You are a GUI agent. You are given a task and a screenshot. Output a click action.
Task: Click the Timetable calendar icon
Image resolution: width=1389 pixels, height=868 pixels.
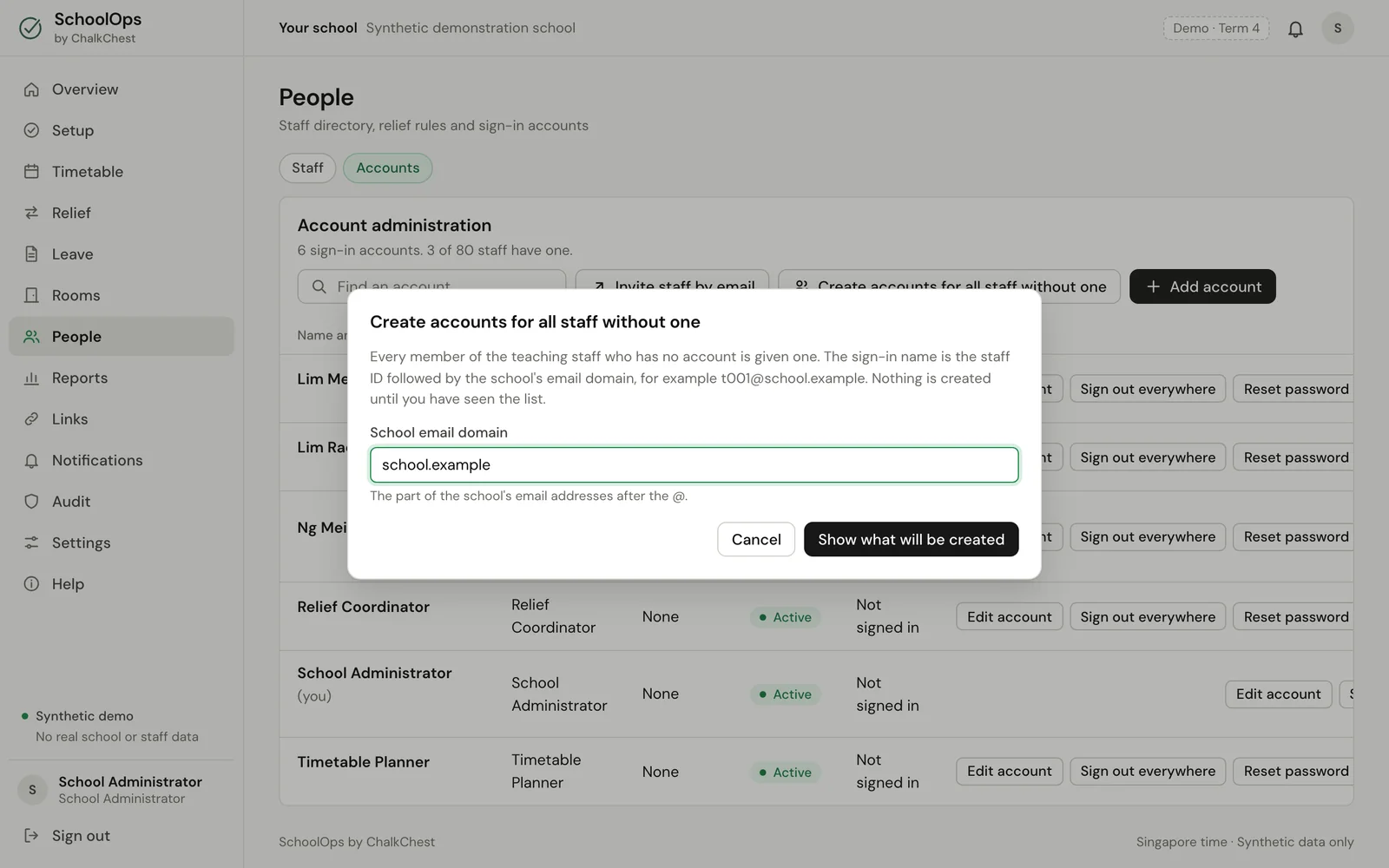point(31,172)
